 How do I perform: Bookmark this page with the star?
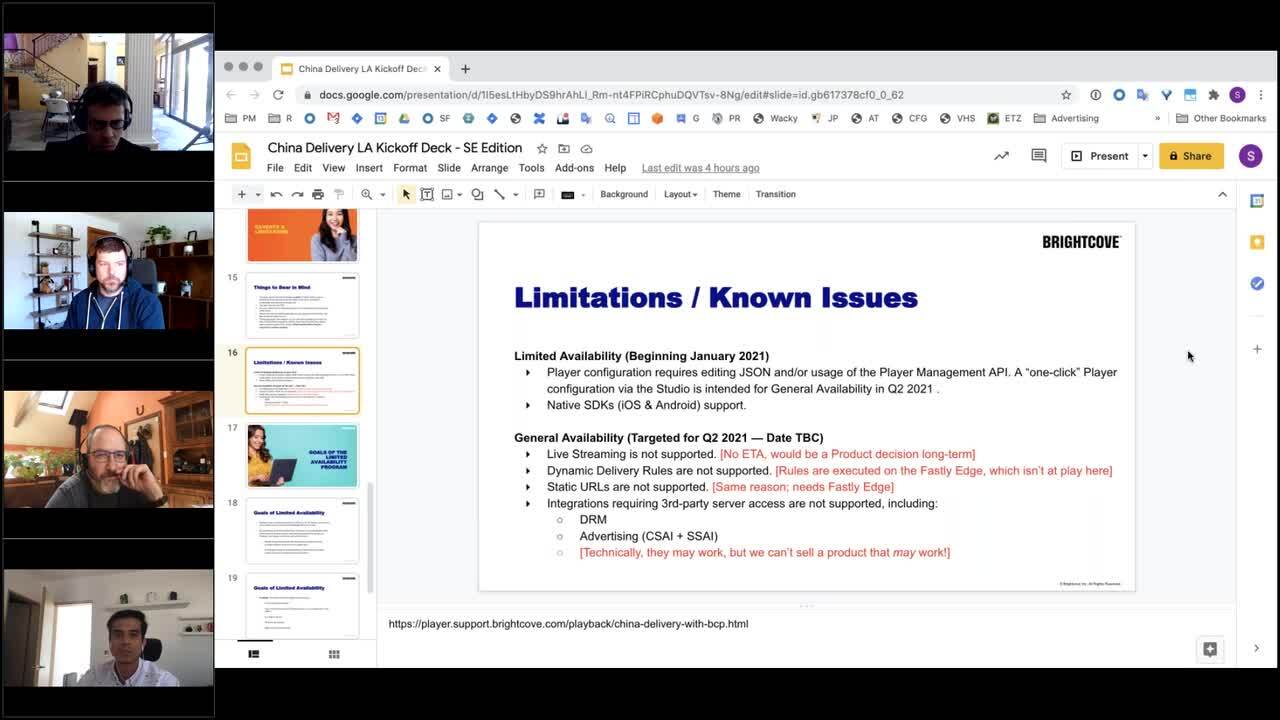click(1066, 95)
